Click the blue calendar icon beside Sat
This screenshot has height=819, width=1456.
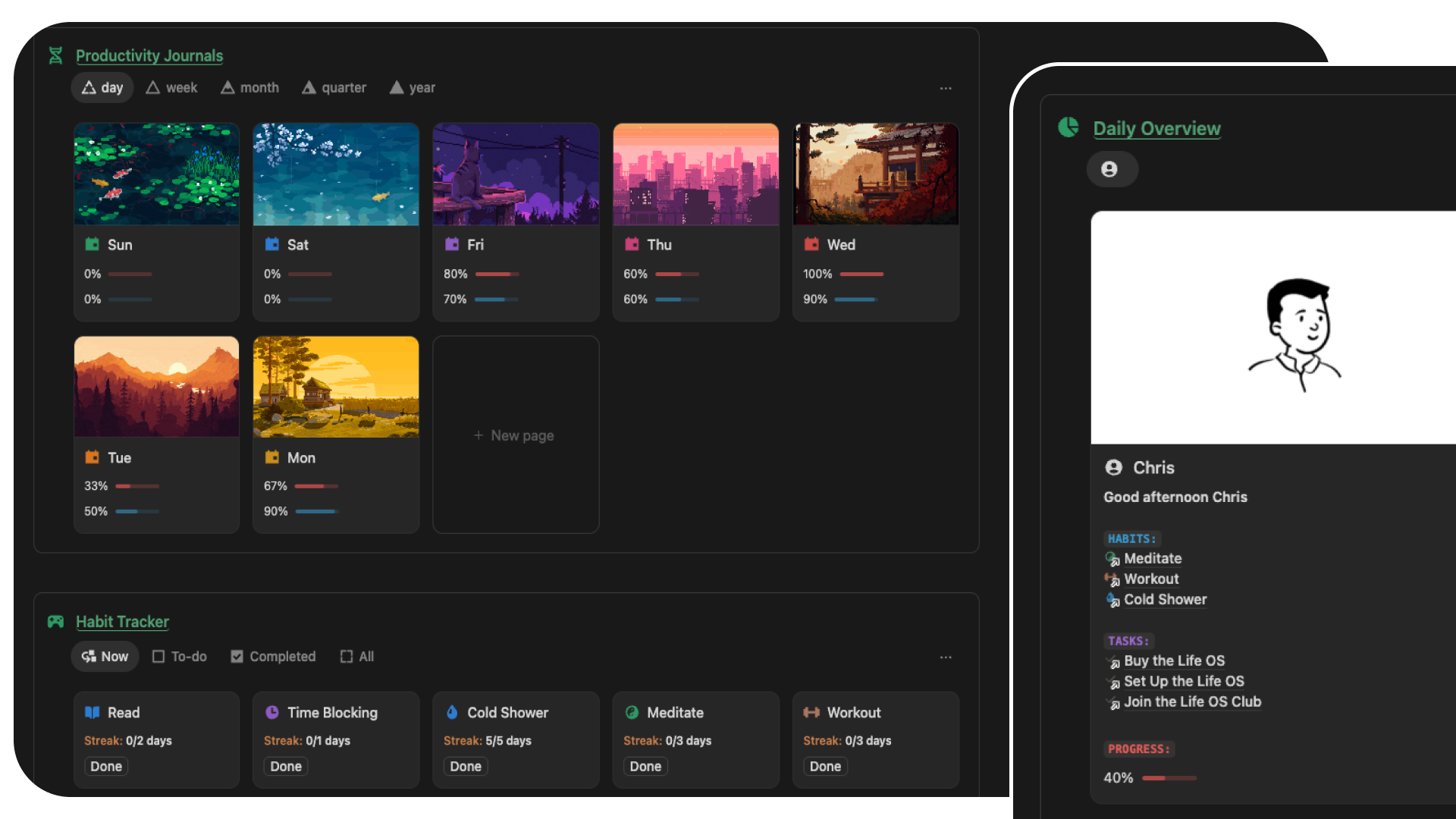click(x=272, y=244)
